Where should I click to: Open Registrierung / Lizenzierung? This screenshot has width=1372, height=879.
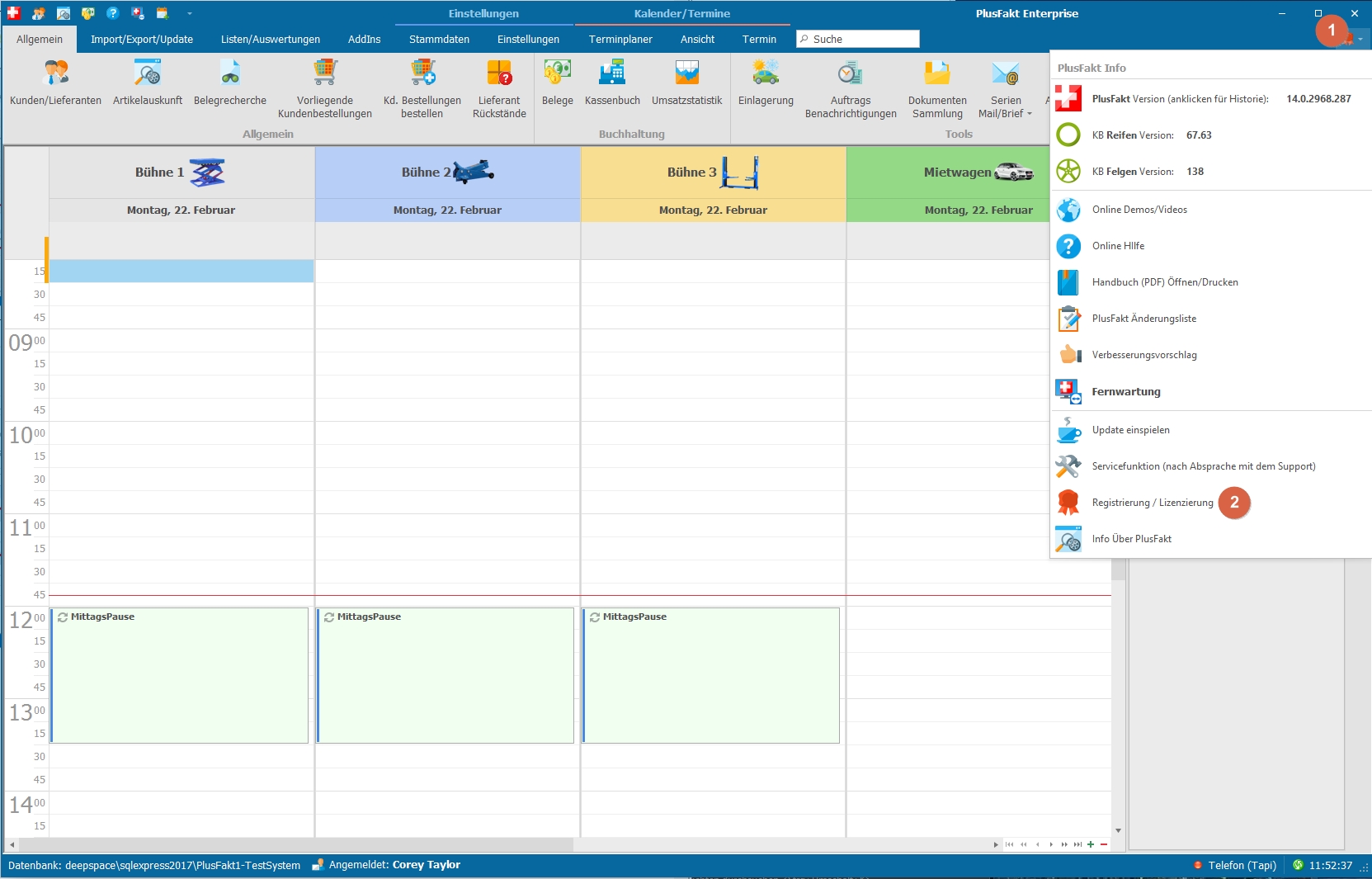tap(1210, 503)
